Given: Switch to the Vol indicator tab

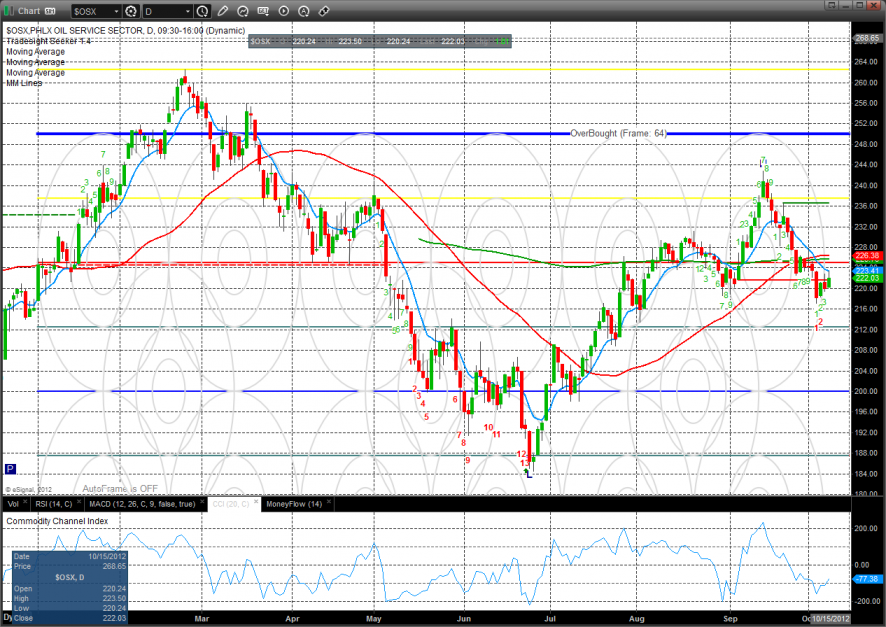Looking at the screenshot, I should [13, 504].
